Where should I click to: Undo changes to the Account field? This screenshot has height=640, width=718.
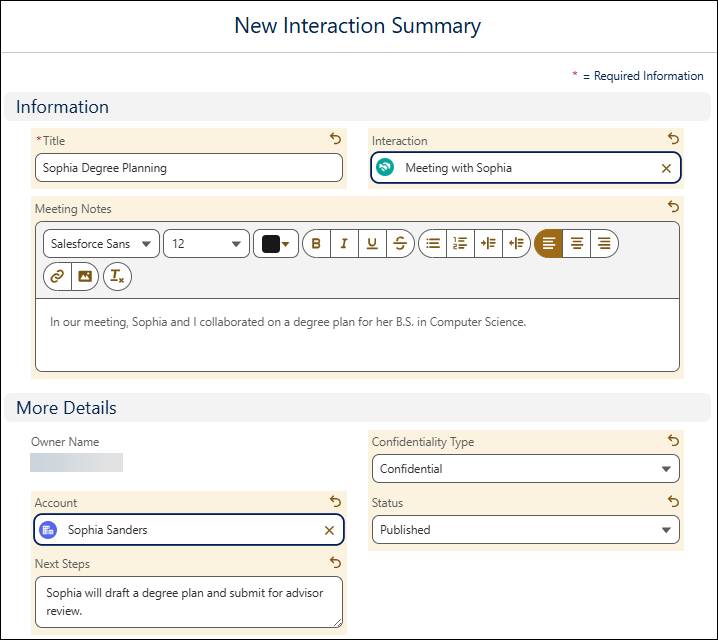point(336,501)
